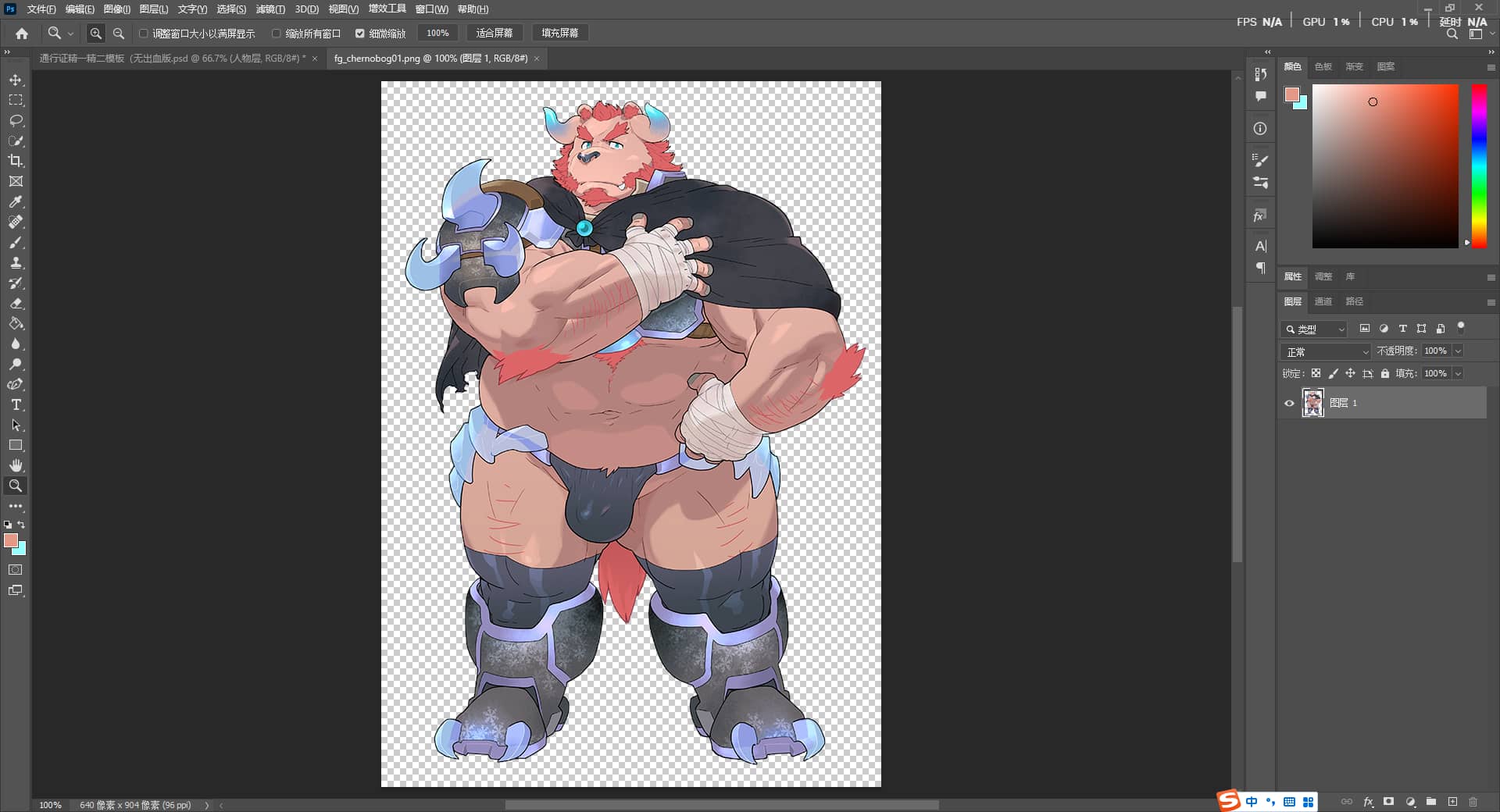The width and height of the screenshot is (1500, 812).
Task: Open the layer filter 类型 dropdown
Action: coord(1314,329)
